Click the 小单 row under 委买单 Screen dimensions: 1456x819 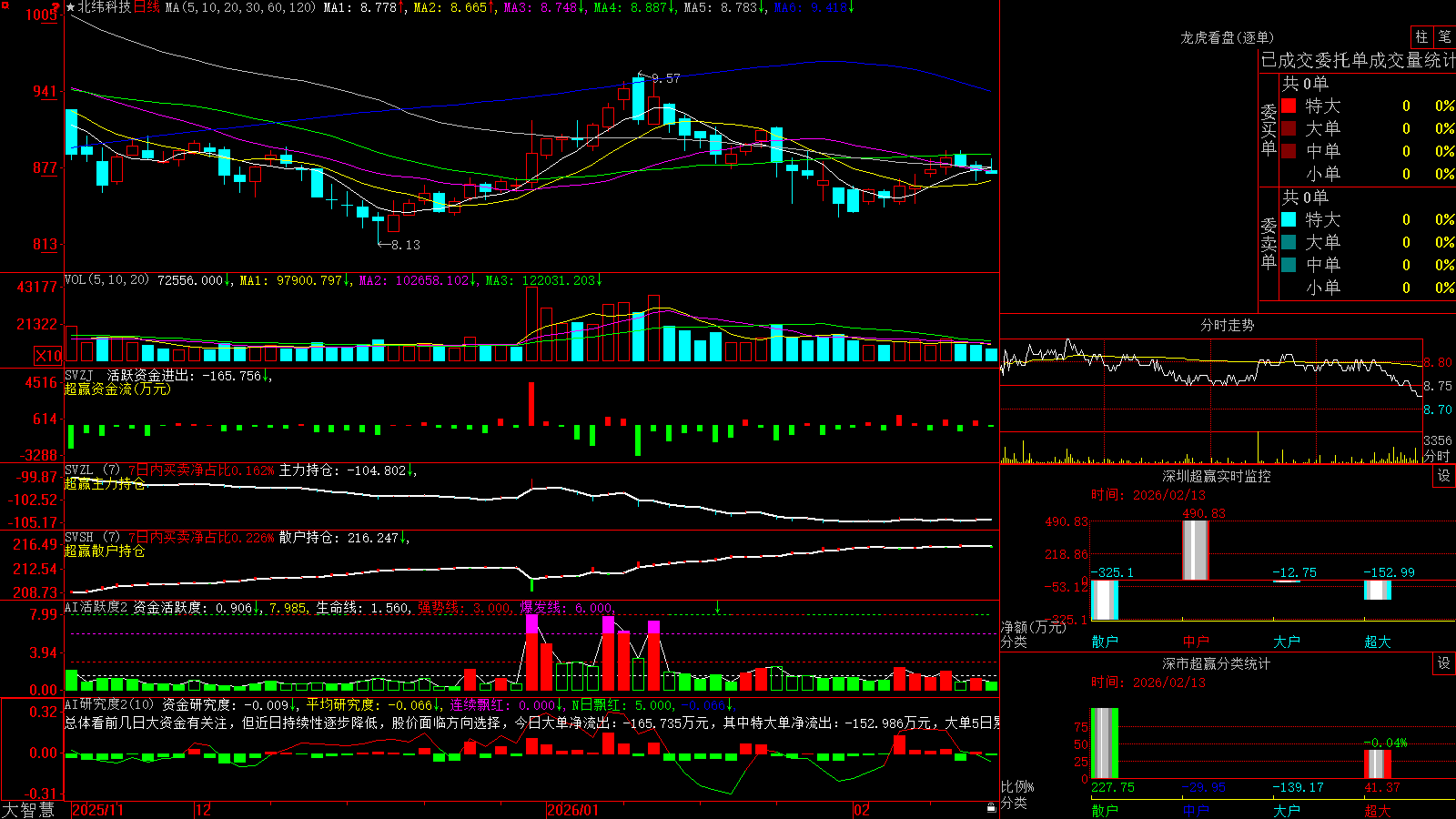pos(1368,174)
